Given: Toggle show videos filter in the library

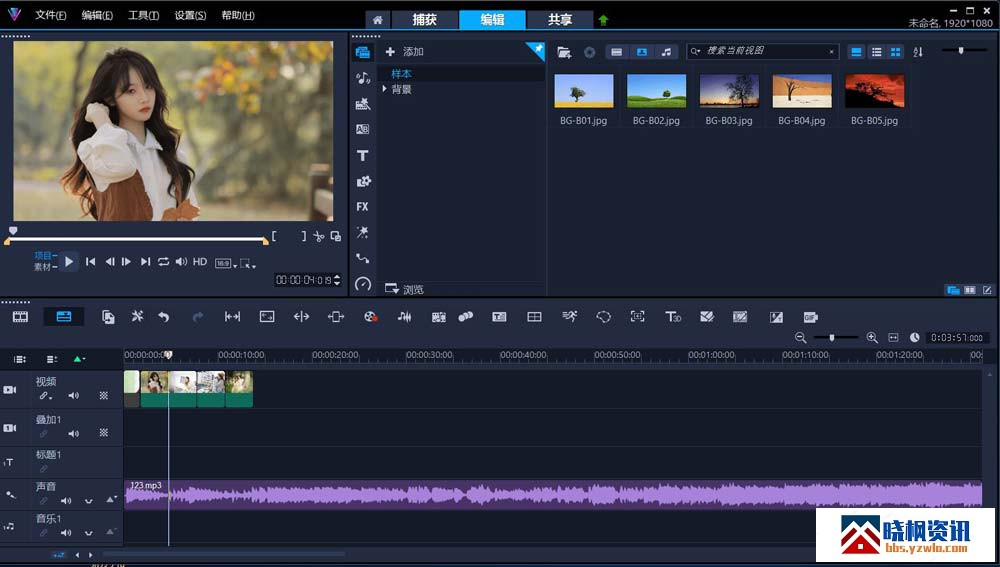Looking at the screenshot, I should (617, 52).
